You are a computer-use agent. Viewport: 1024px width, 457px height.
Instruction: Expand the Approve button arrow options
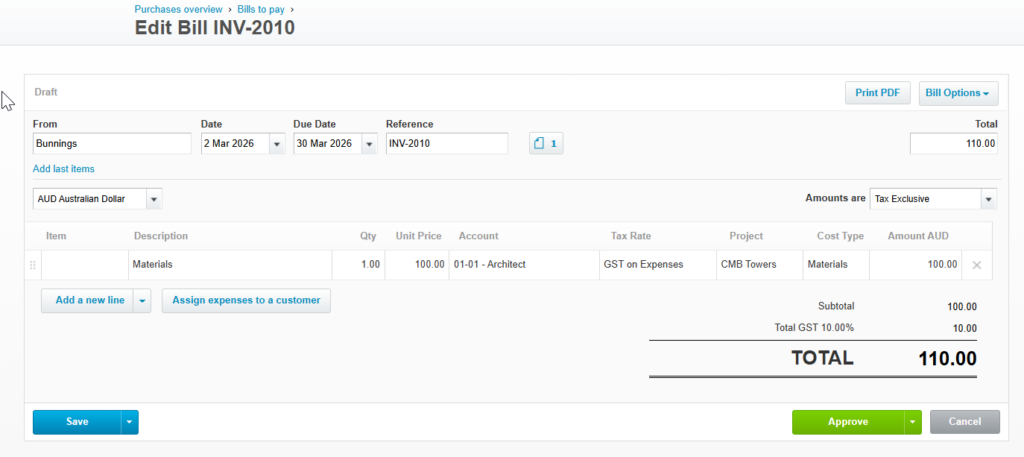tap(912, 422)
